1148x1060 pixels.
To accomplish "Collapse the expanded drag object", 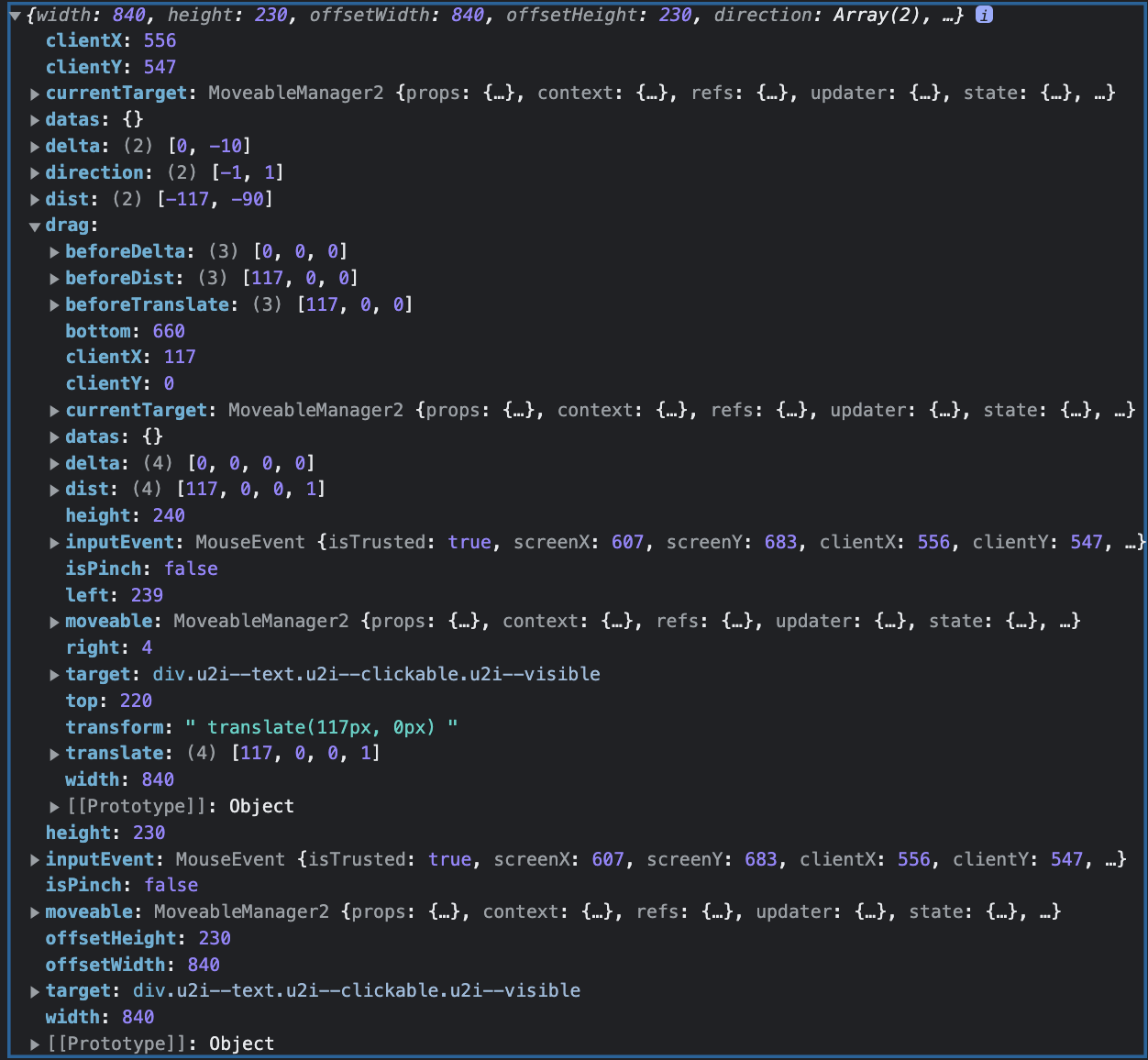I will 34,225.
